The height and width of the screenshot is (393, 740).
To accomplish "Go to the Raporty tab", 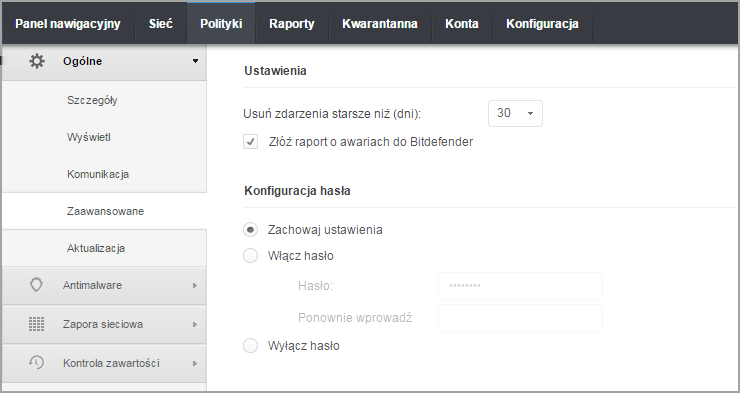I will point(292,24).
